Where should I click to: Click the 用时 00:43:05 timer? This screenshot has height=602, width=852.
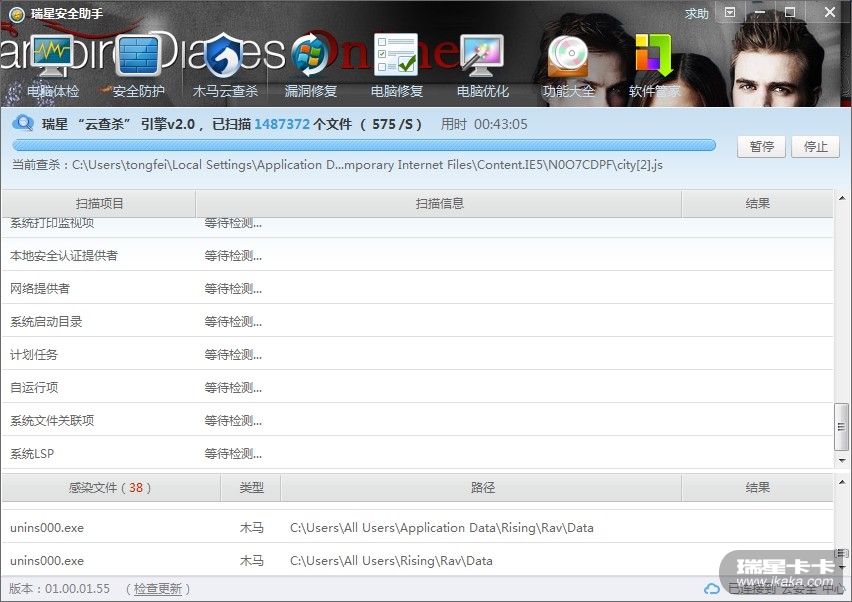tap(484, 124)
